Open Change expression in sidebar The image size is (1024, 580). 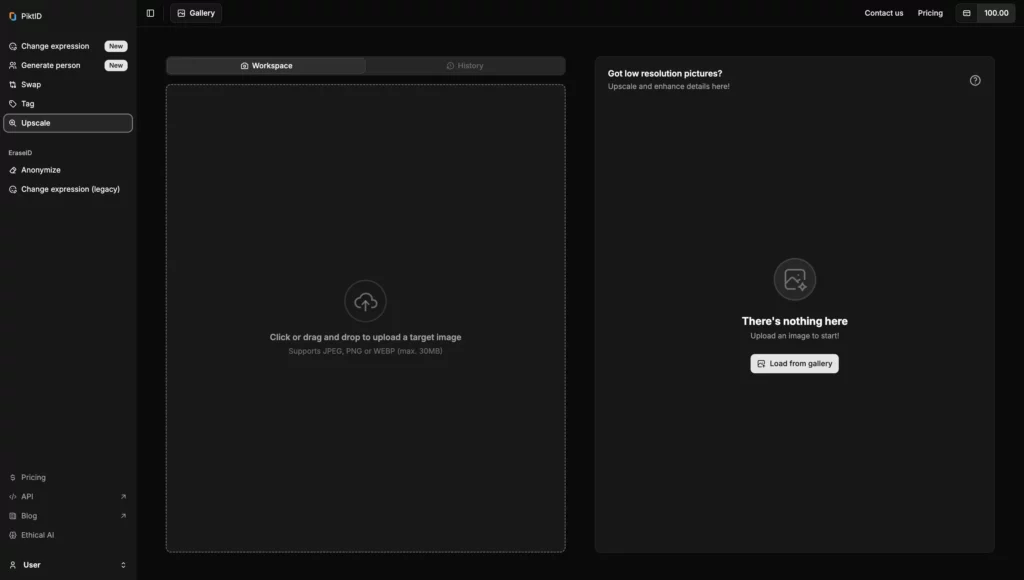pyautogui.click(x=55, y=46)
